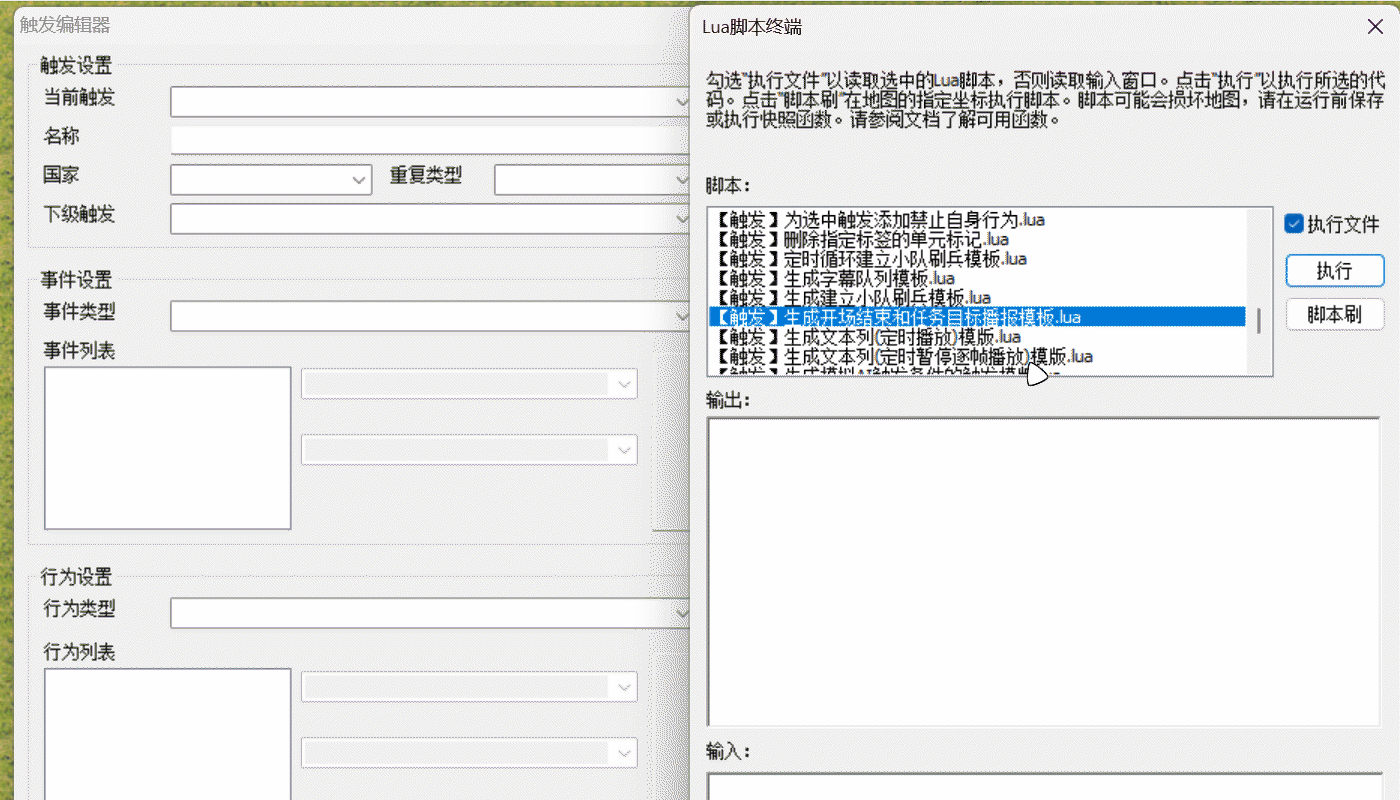Click the empty 事件列表 list box
1400x800 pixels.
pos(167,448)
